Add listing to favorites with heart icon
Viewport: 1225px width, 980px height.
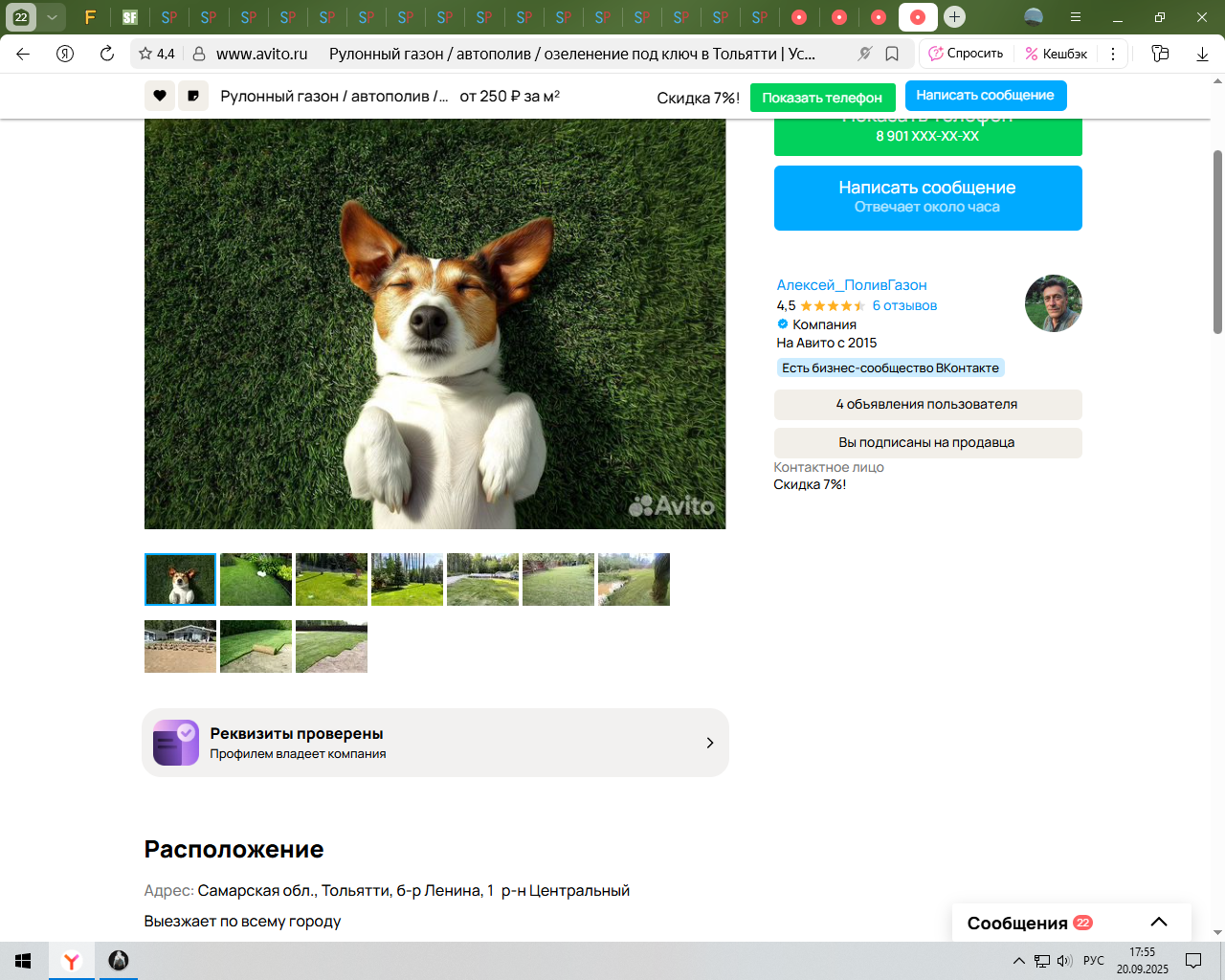coord(160,96)
